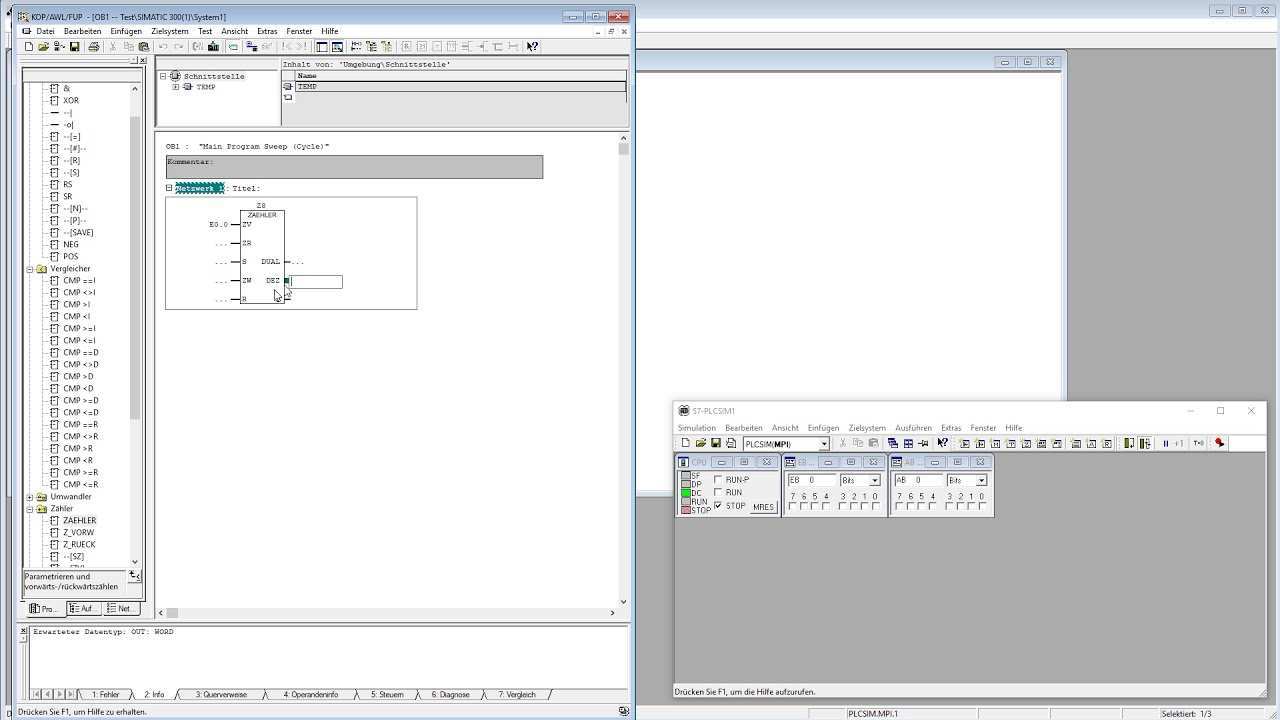Image resolution: width=1280 pixels, height=720 pixels.
Task: Click the T=0 timer reset icon in PLCSIM
Action: [1198, 444]
